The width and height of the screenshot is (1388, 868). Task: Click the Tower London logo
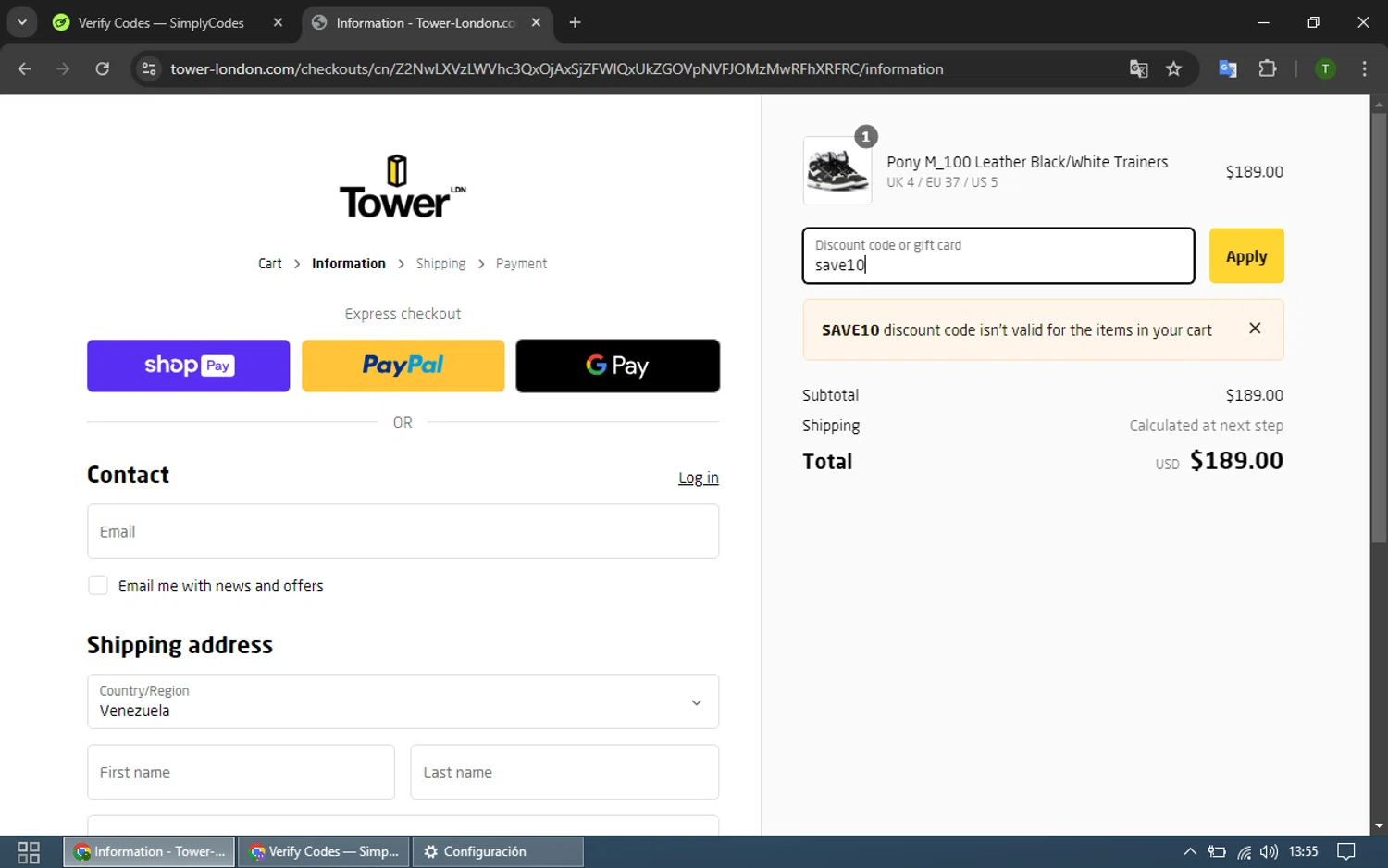tap(403, 187)
